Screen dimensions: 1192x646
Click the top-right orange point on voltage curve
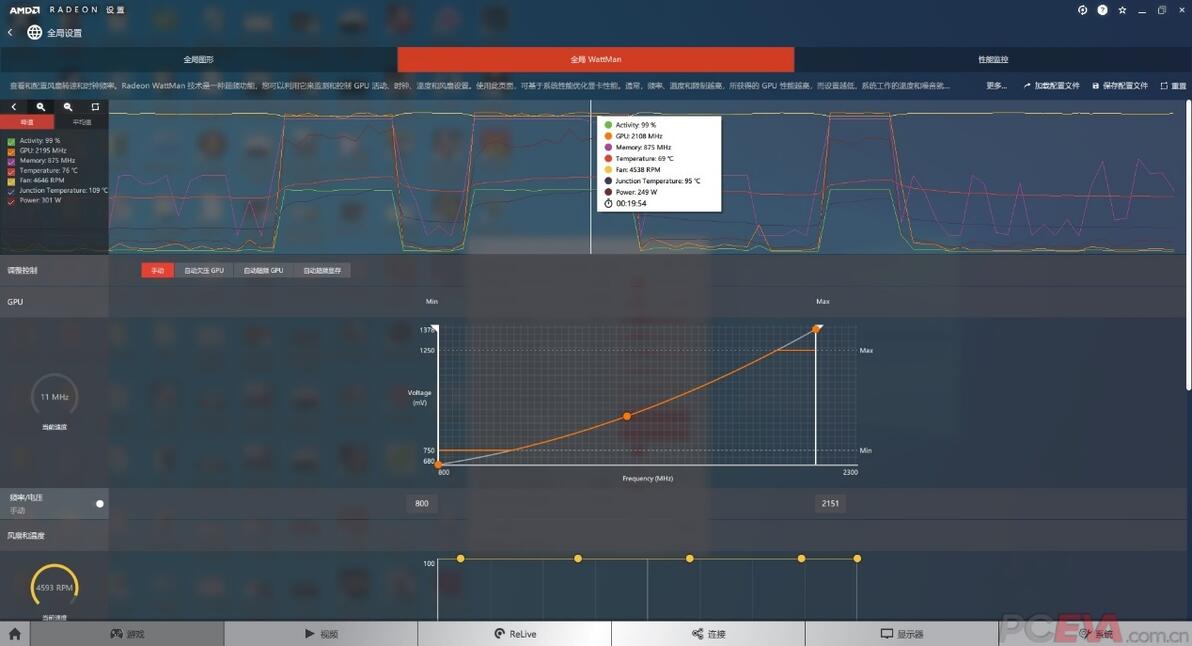(816, 329)
